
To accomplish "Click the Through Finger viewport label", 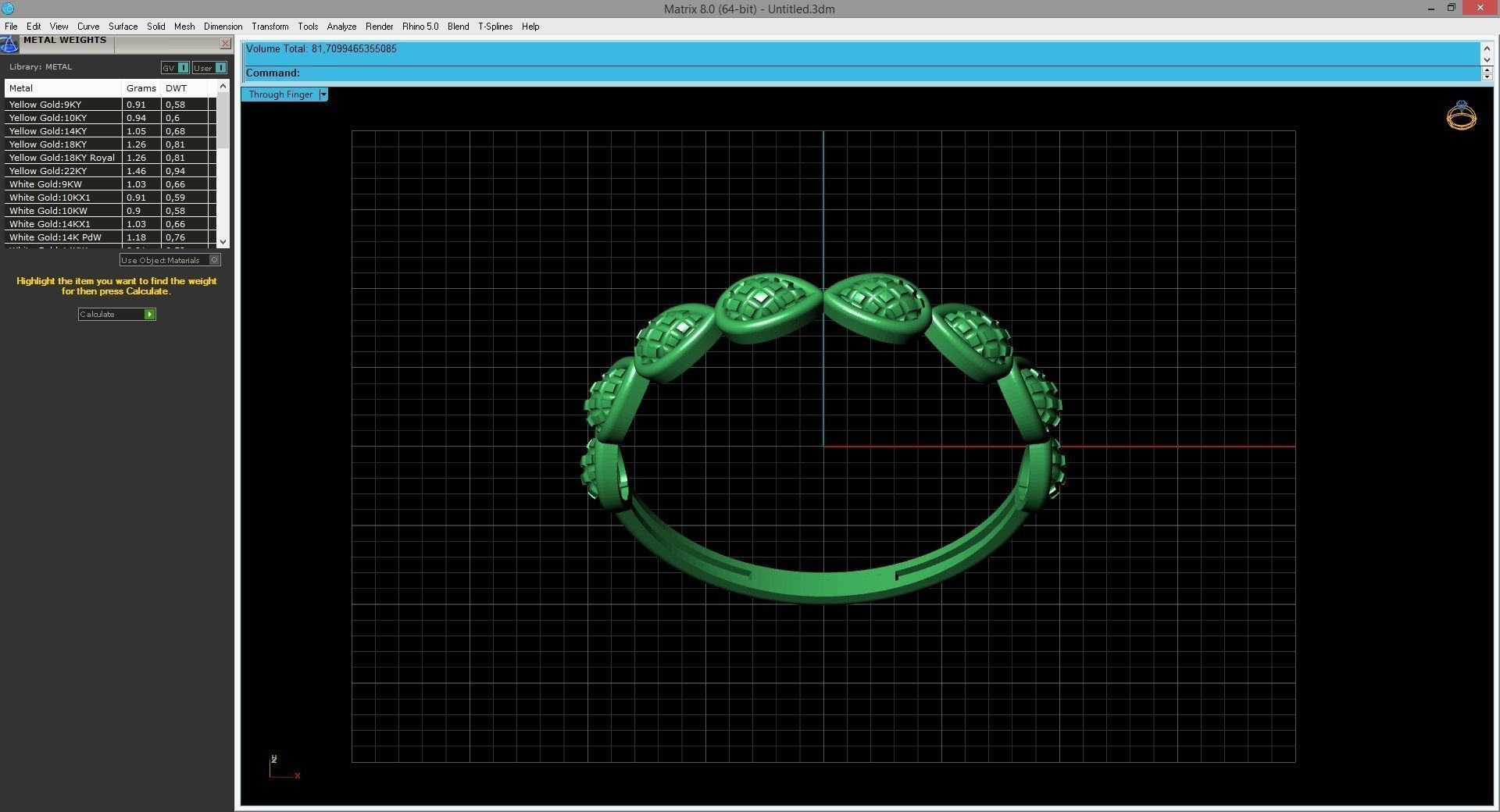I will [x=280, y=94].
